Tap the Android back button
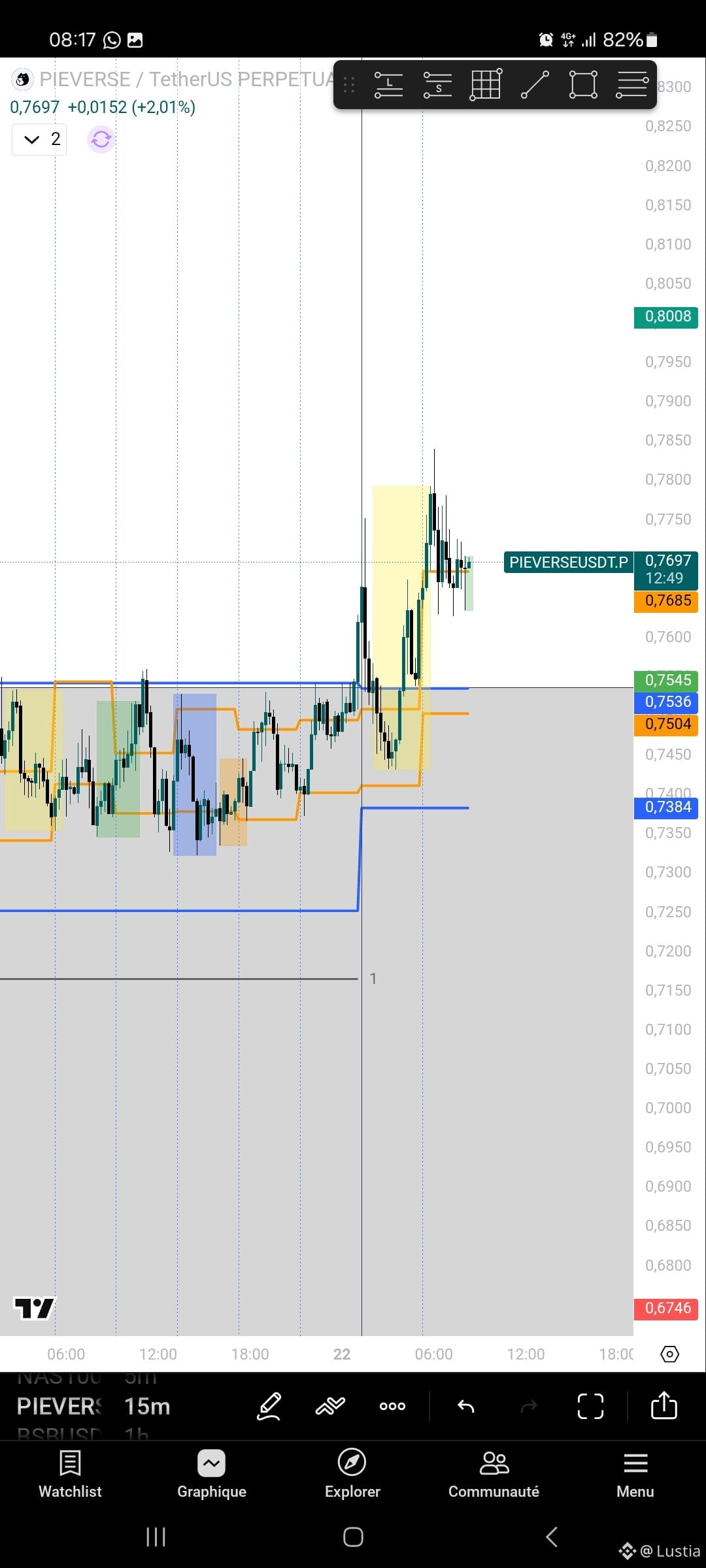Viewport: 706px width, 1568px height. click(x=552, y=1537)
